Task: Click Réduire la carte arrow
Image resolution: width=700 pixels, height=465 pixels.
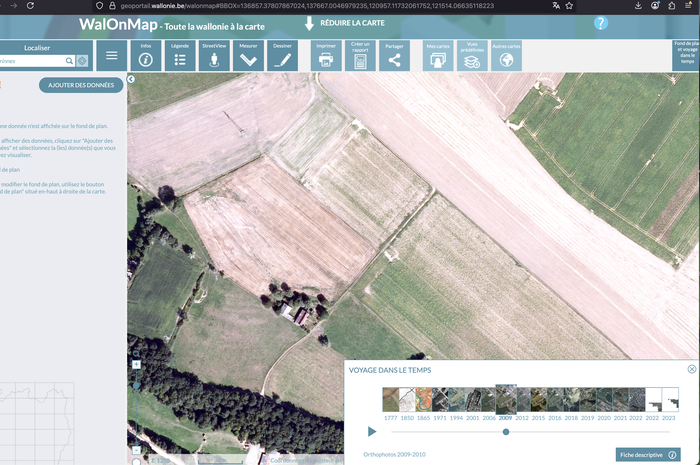Action: [309, 22]
